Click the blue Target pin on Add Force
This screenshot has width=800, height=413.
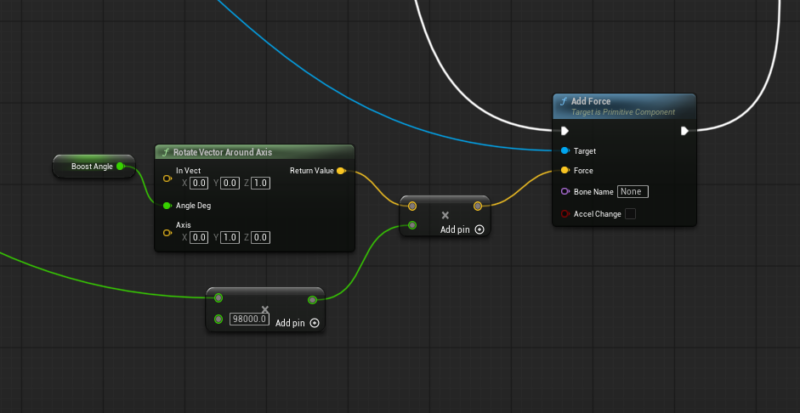[x=565, y=151]
